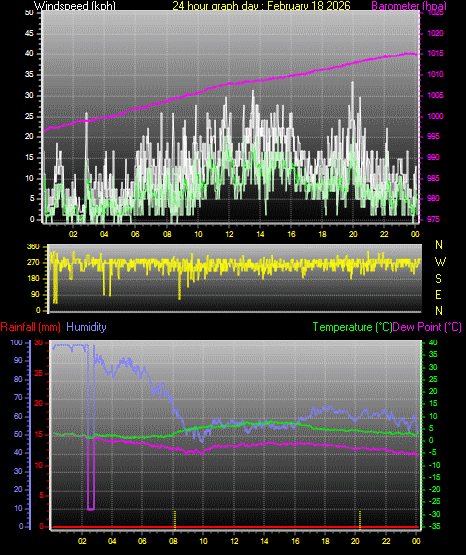Click the 90 wind direction degree label
Image resolution: width=466 pixels, height=555 pixels.
[35, 294]
